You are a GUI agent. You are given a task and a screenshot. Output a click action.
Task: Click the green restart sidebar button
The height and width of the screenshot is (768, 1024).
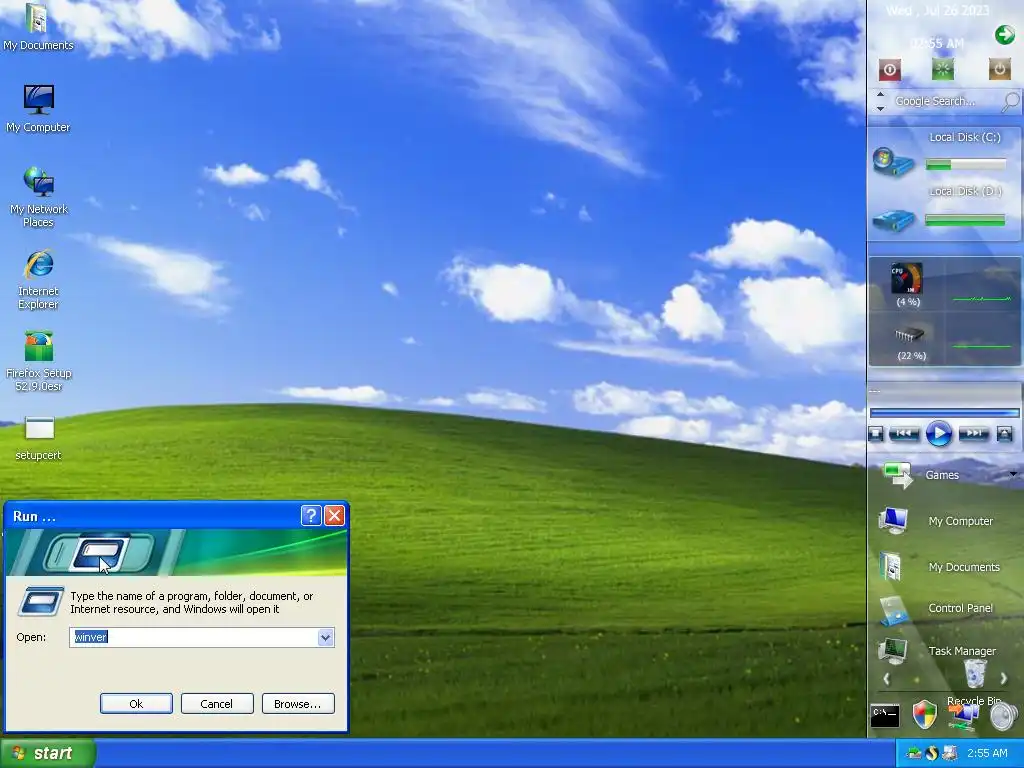click(x=942, y=69)
